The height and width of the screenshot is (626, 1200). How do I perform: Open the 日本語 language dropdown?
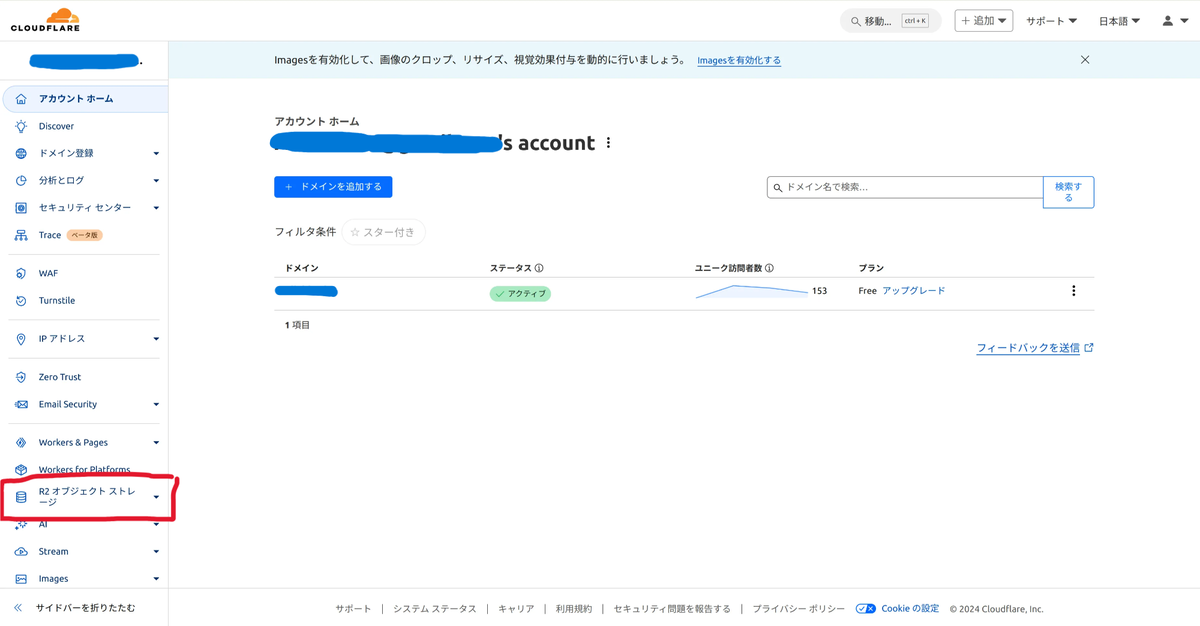1119,21
